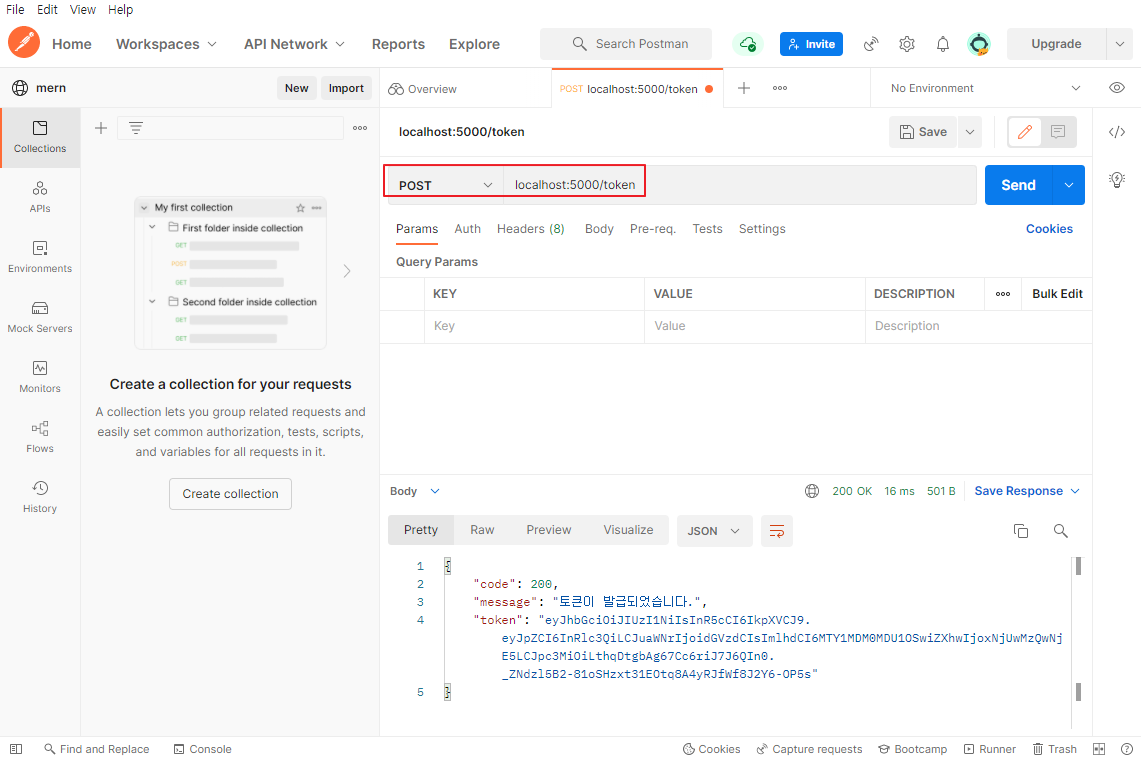
Task: Open query params column options dots
Action: (x=1003, y=294)
